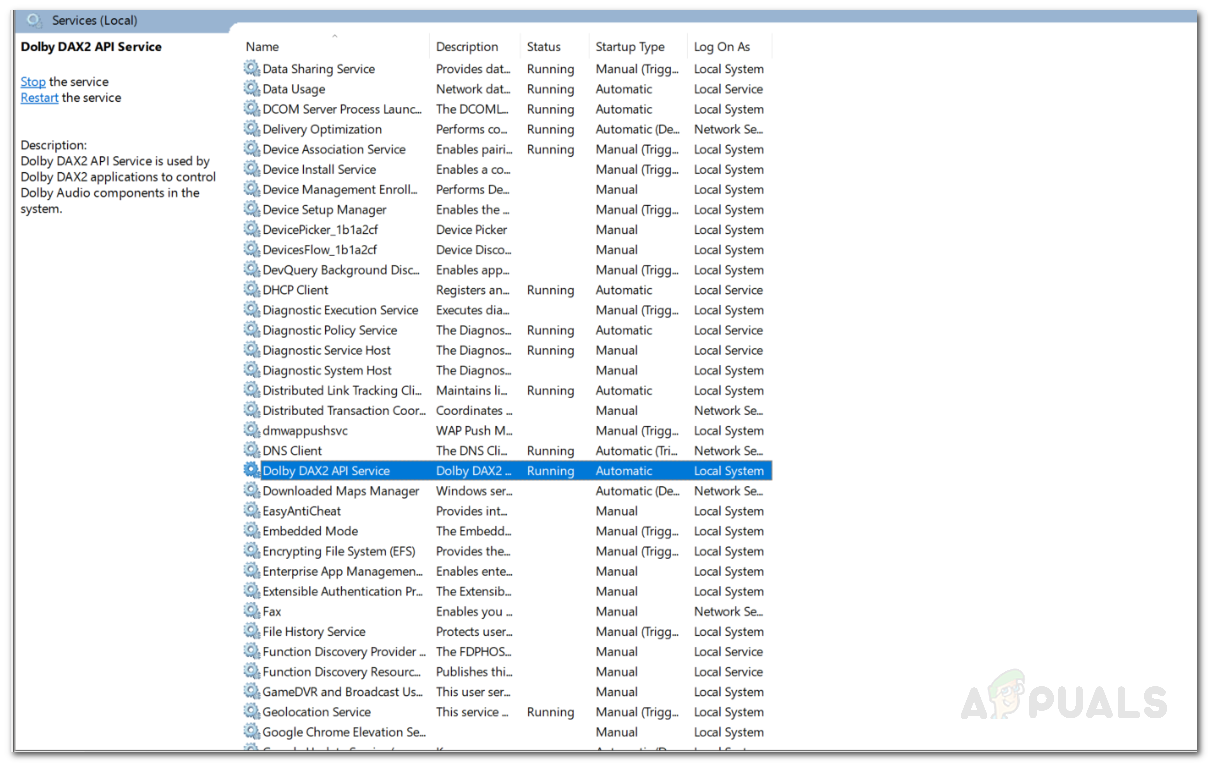Click the gear icon beside Device Setup Manager
The width and height of the screenshot is (1208, 763).
pyautogui.click(x=252, y=210)
